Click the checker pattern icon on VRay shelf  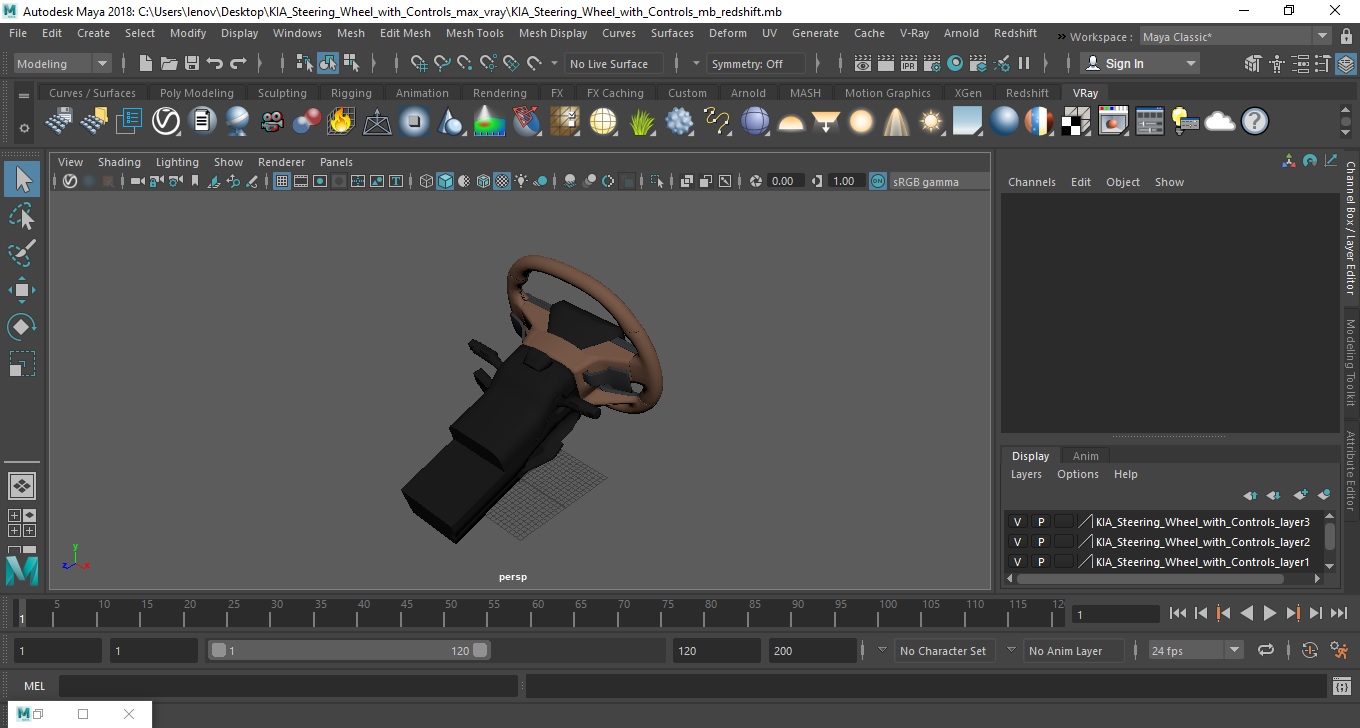point(1076,122)
